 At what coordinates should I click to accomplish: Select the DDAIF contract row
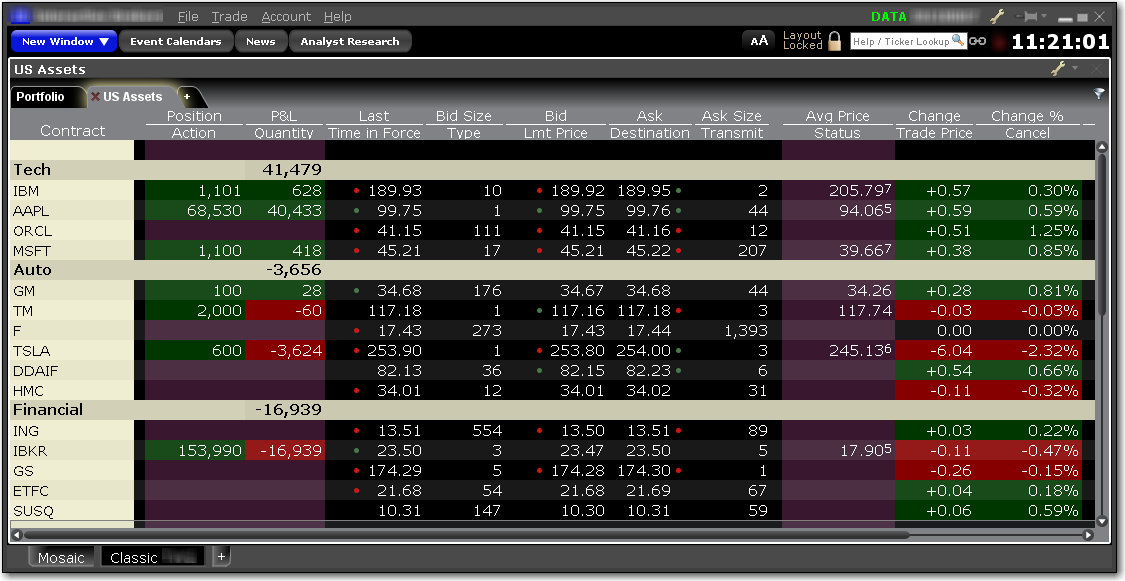point(553,371)
